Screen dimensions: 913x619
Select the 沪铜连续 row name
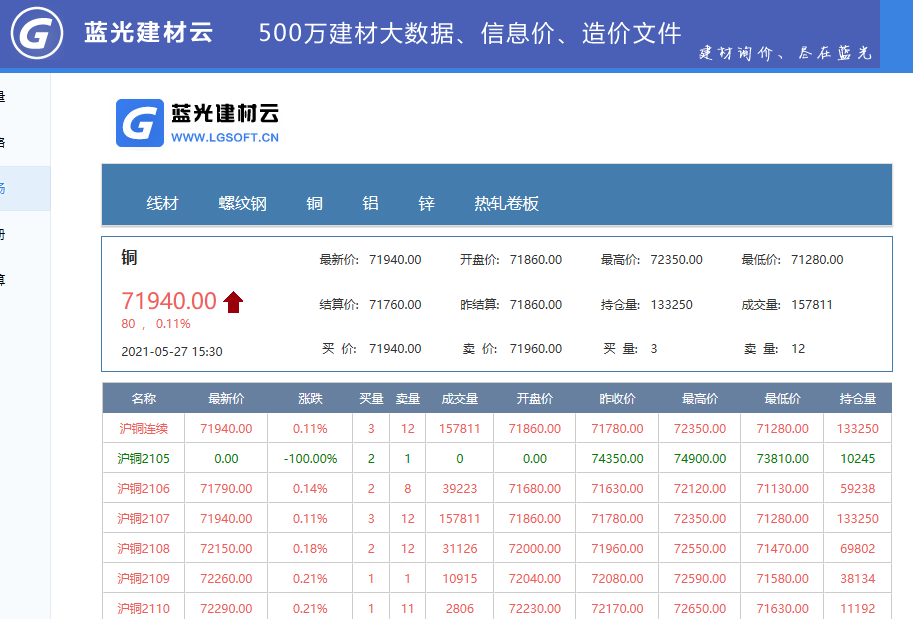(143, 429)
